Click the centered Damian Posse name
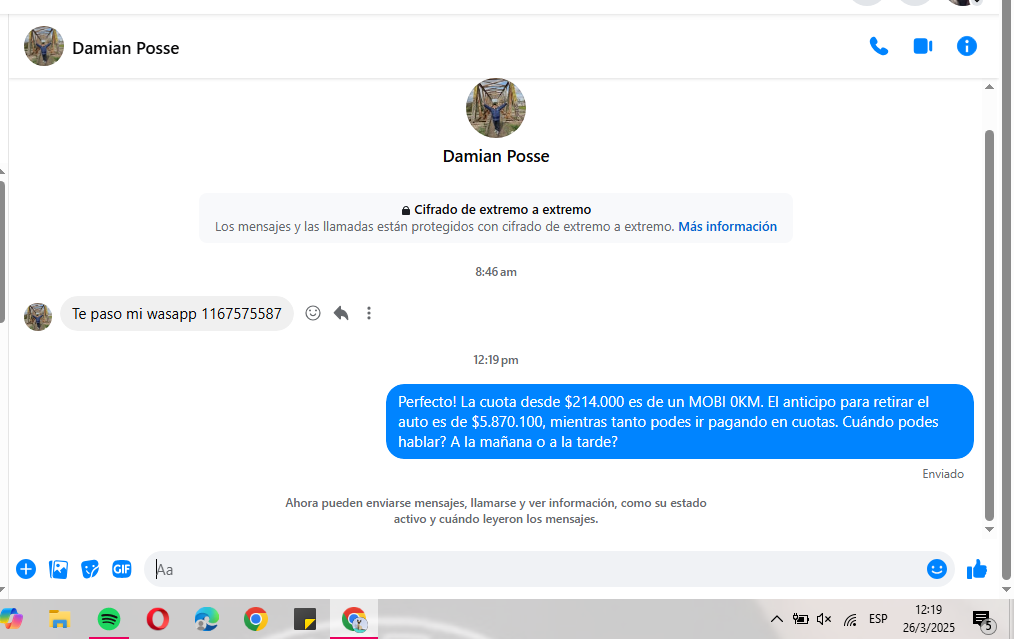This screenshot has width=1014, height=639. [496, 157]
